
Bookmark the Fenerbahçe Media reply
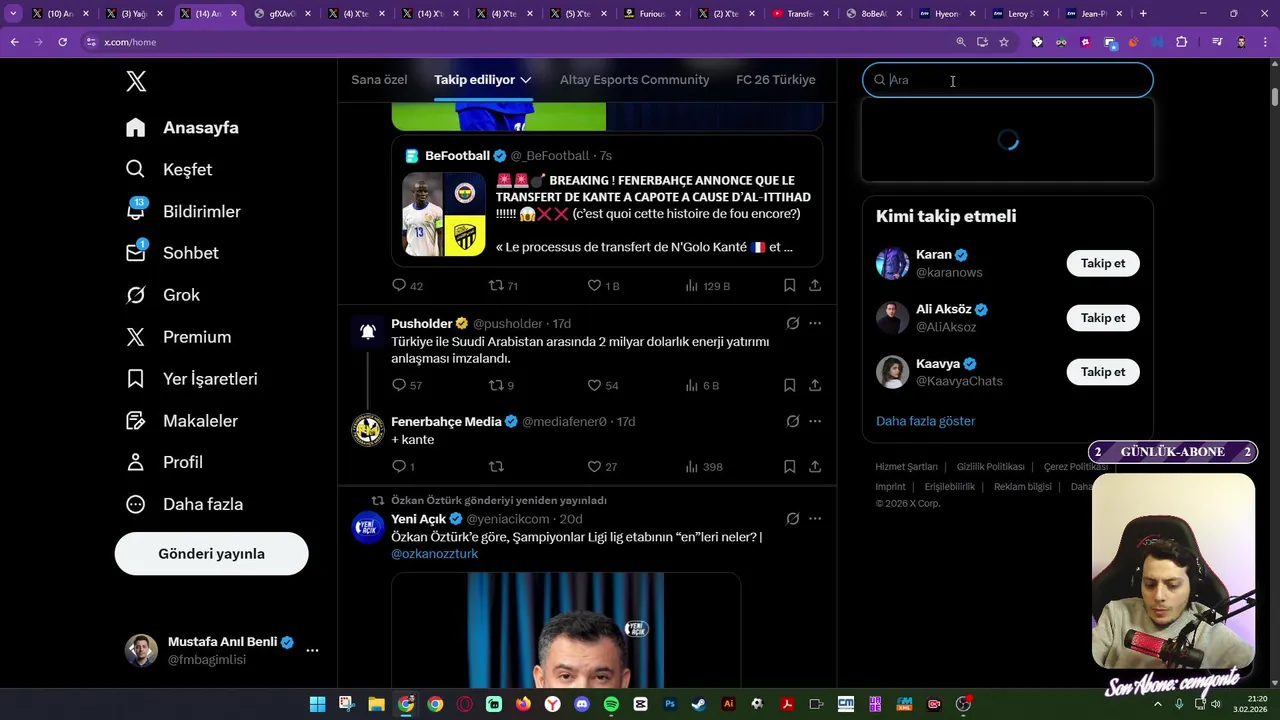(x=789, y=467)
